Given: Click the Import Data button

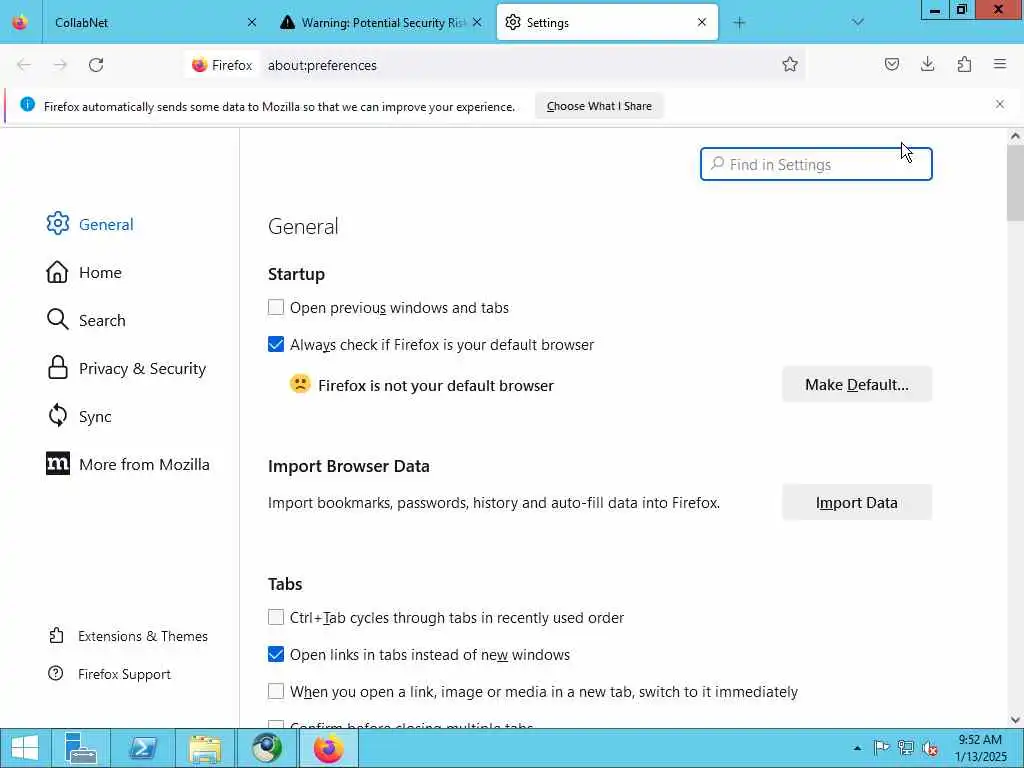Looking at the screenshot, I should (857, 503).
